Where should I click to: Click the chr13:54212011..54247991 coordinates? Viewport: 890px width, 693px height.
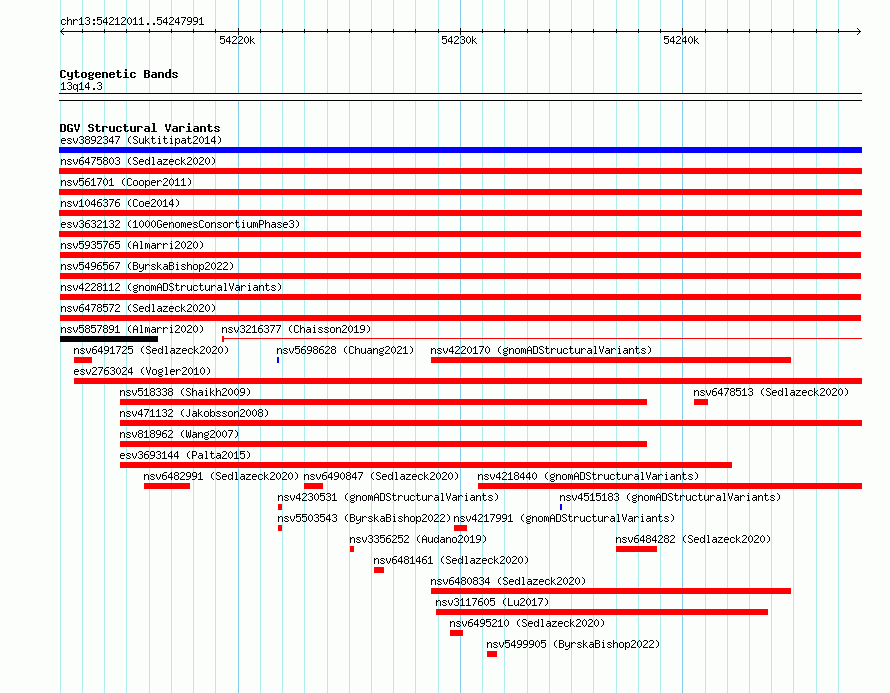click(x=132, y=21)
